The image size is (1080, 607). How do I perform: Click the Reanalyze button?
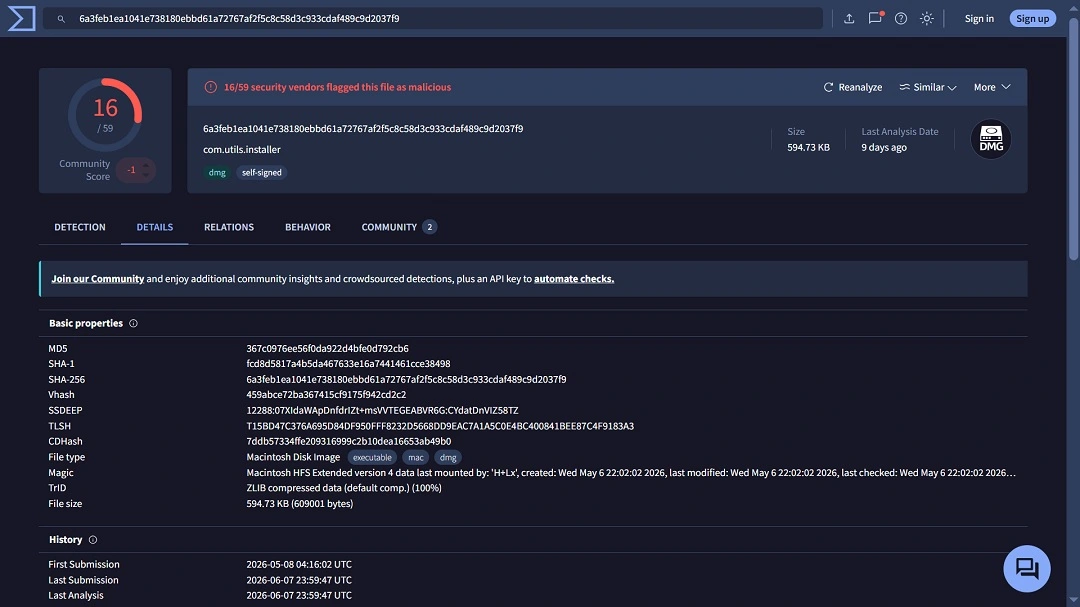click(x=853, y=87)
